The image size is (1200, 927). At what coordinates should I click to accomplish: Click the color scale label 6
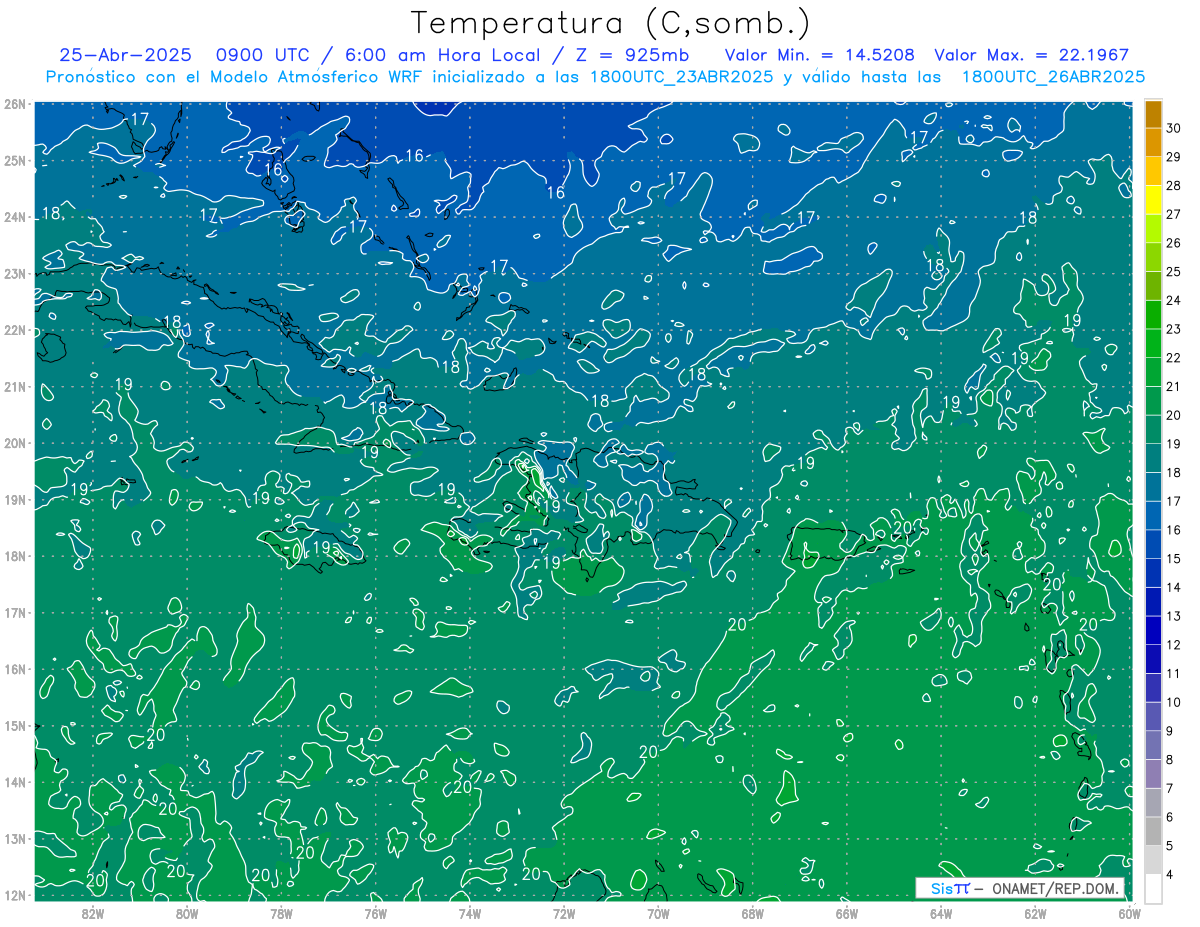1170,817
